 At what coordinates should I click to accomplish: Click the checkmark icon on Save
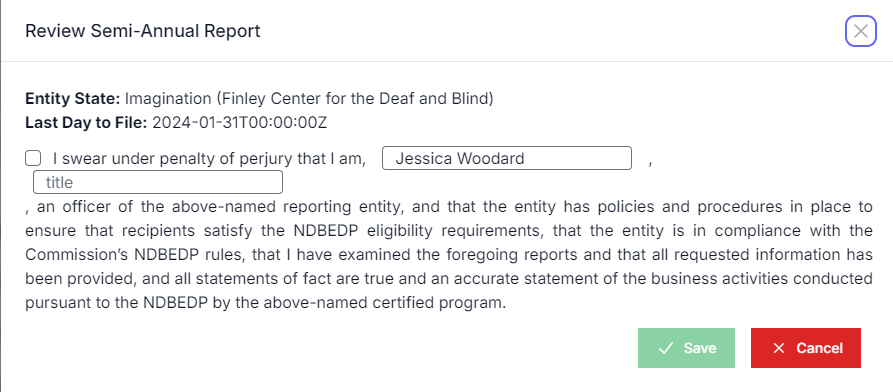pyautogui.click(x=665, y=348)
